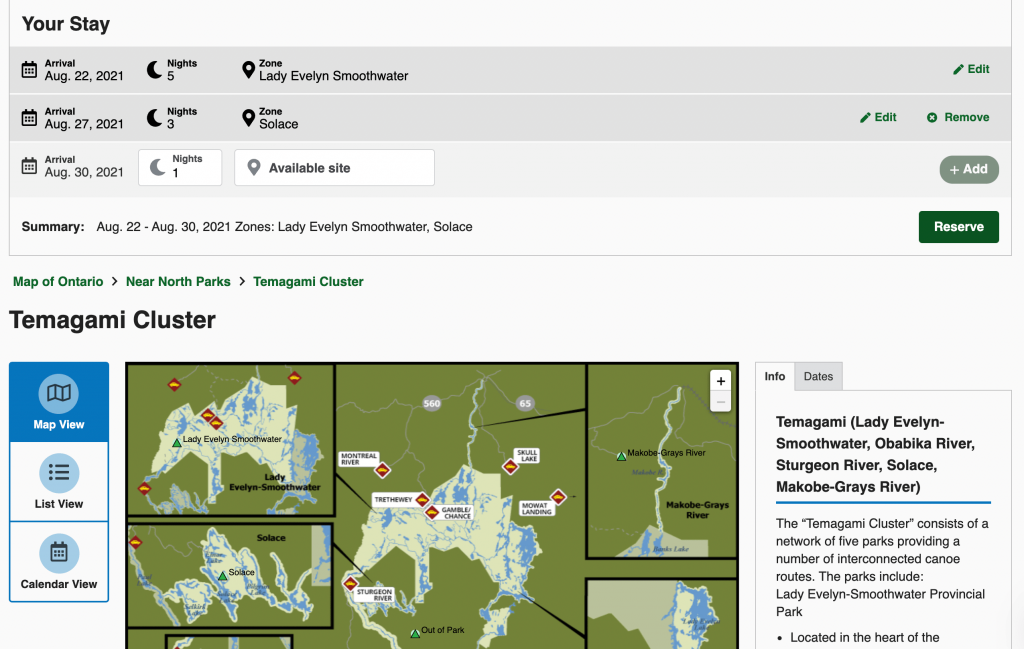Edit the Solace zone stay

pyautogui.click(x=878, y=117)
